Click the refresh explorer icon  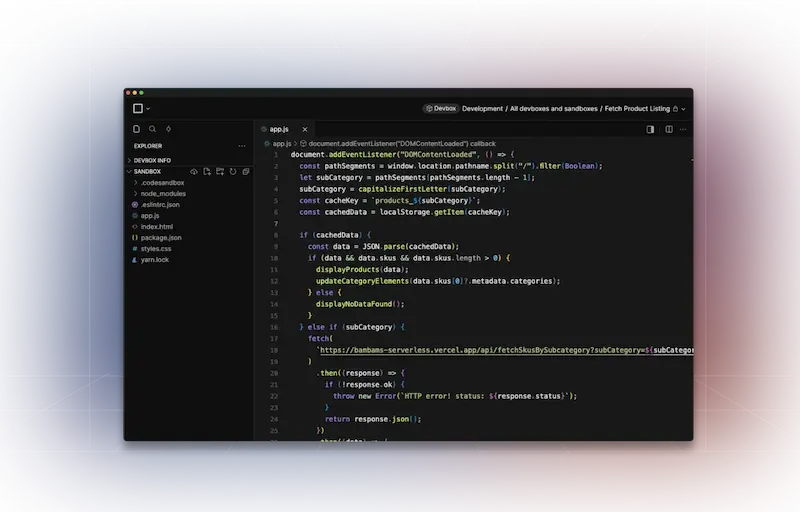click(233, 171)
